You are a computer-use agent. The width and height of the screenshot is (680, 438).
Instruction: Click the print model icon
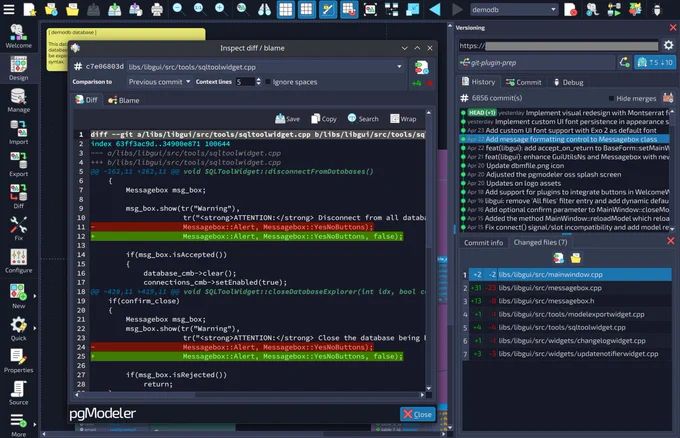click(157, 9)
